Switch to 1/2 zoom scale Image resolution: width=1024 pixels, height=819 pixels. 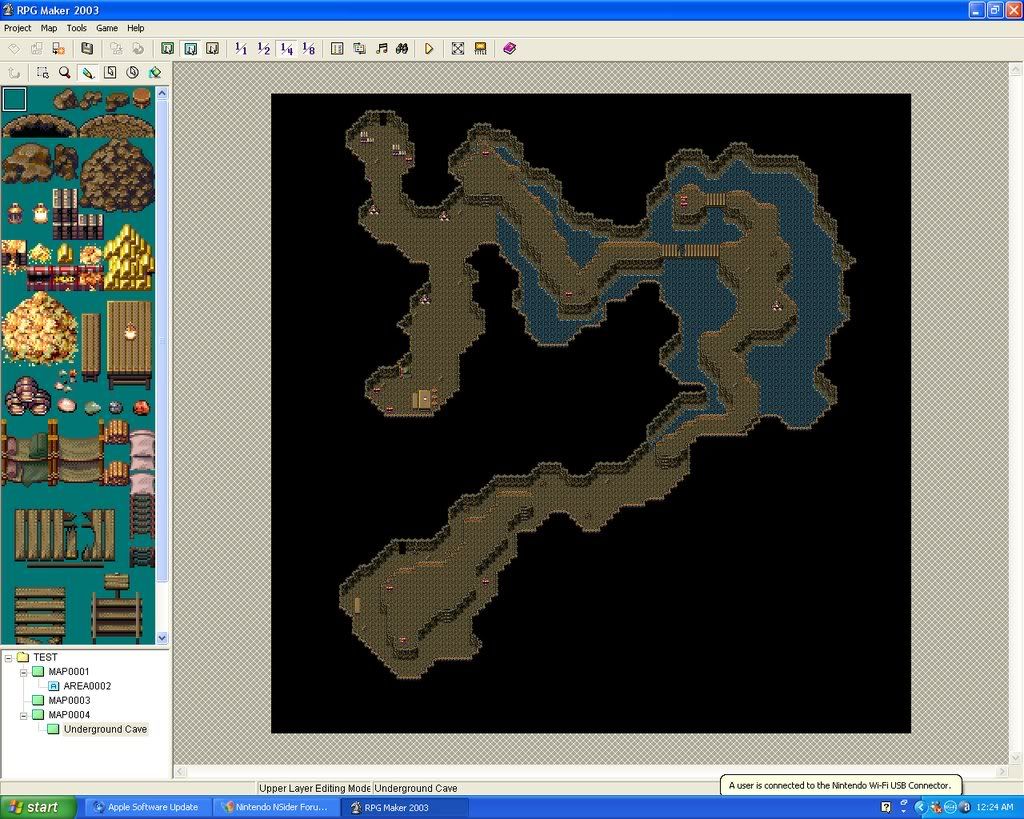point(264,48)
